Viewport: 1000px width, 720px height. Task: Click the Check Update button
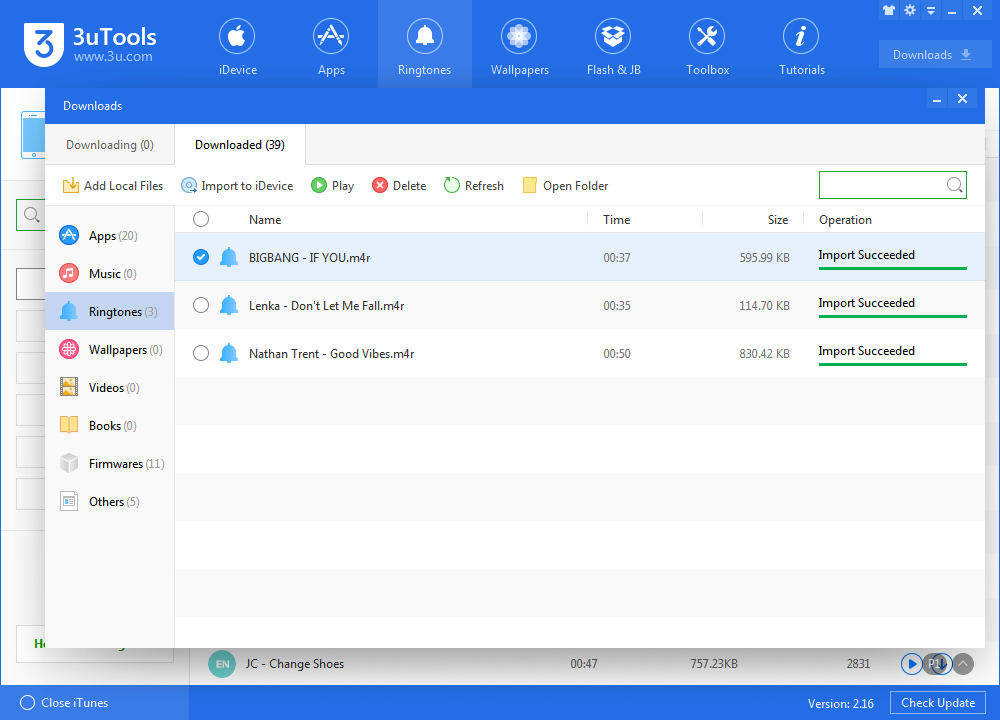[x=938, y=703]
